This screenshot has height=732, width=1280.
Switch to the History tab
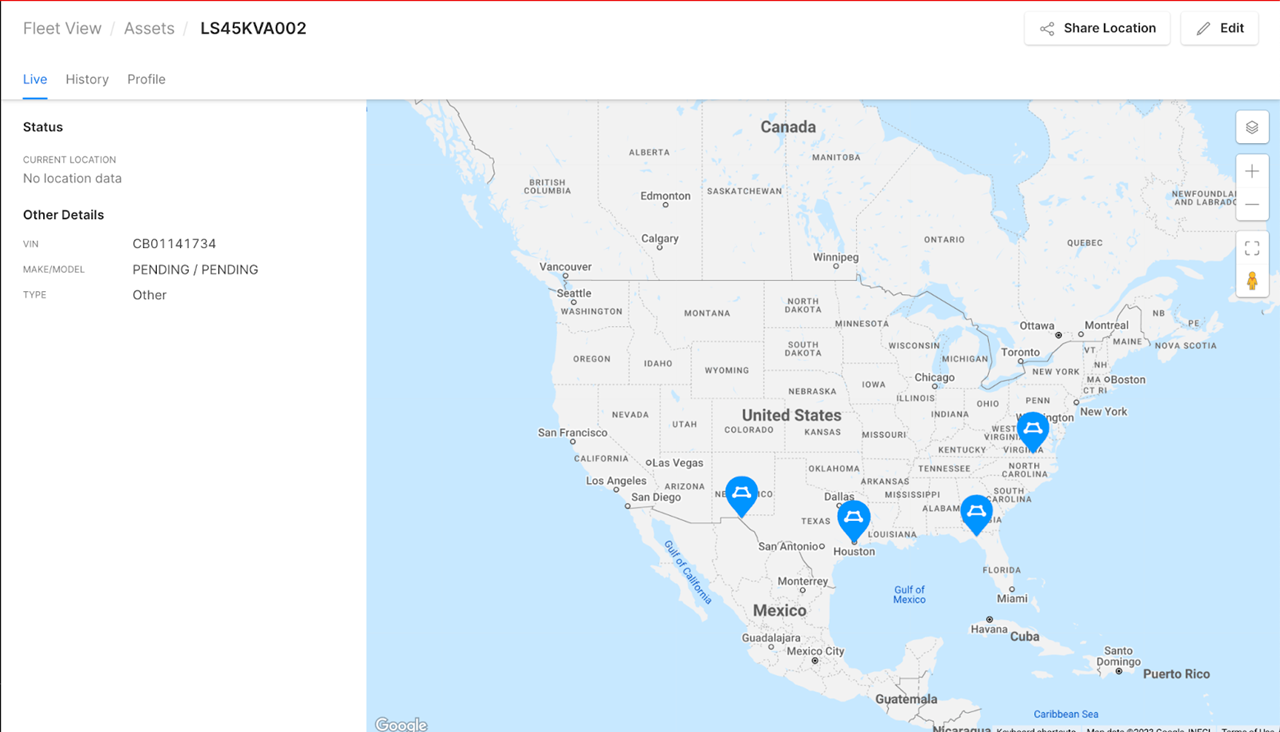pyautogui.click(x=87, y=79)
